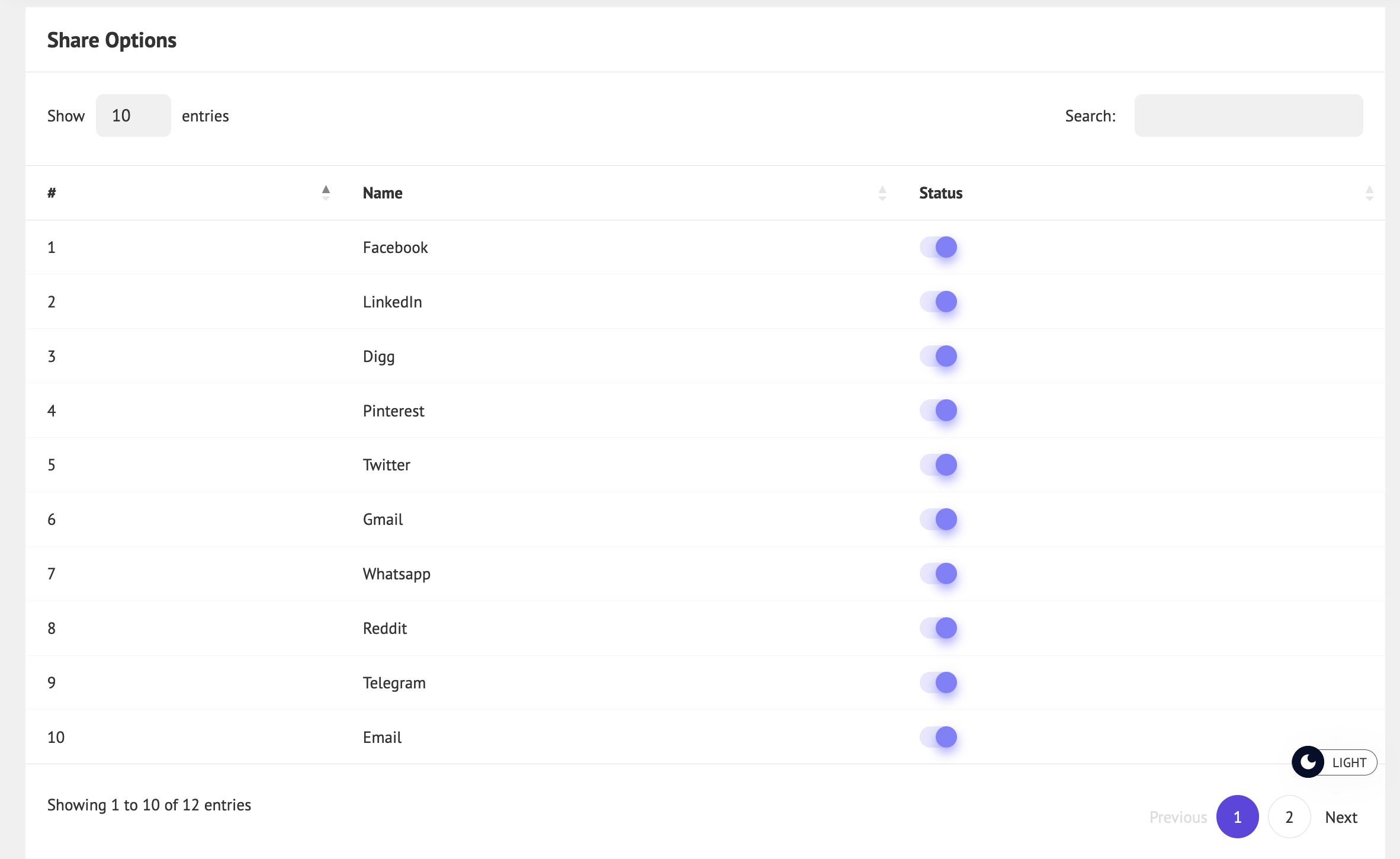Turn off Gmail sharing status
The height and width of the screenshot is (859, 1400).
click(939, 520)
